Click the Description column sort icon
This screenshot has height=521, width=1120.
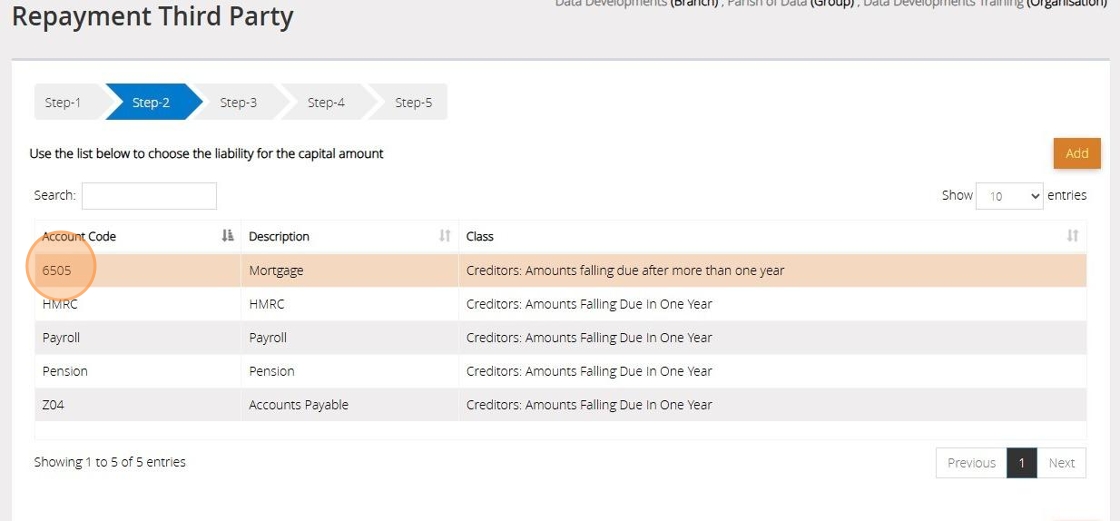pos(445,236)
